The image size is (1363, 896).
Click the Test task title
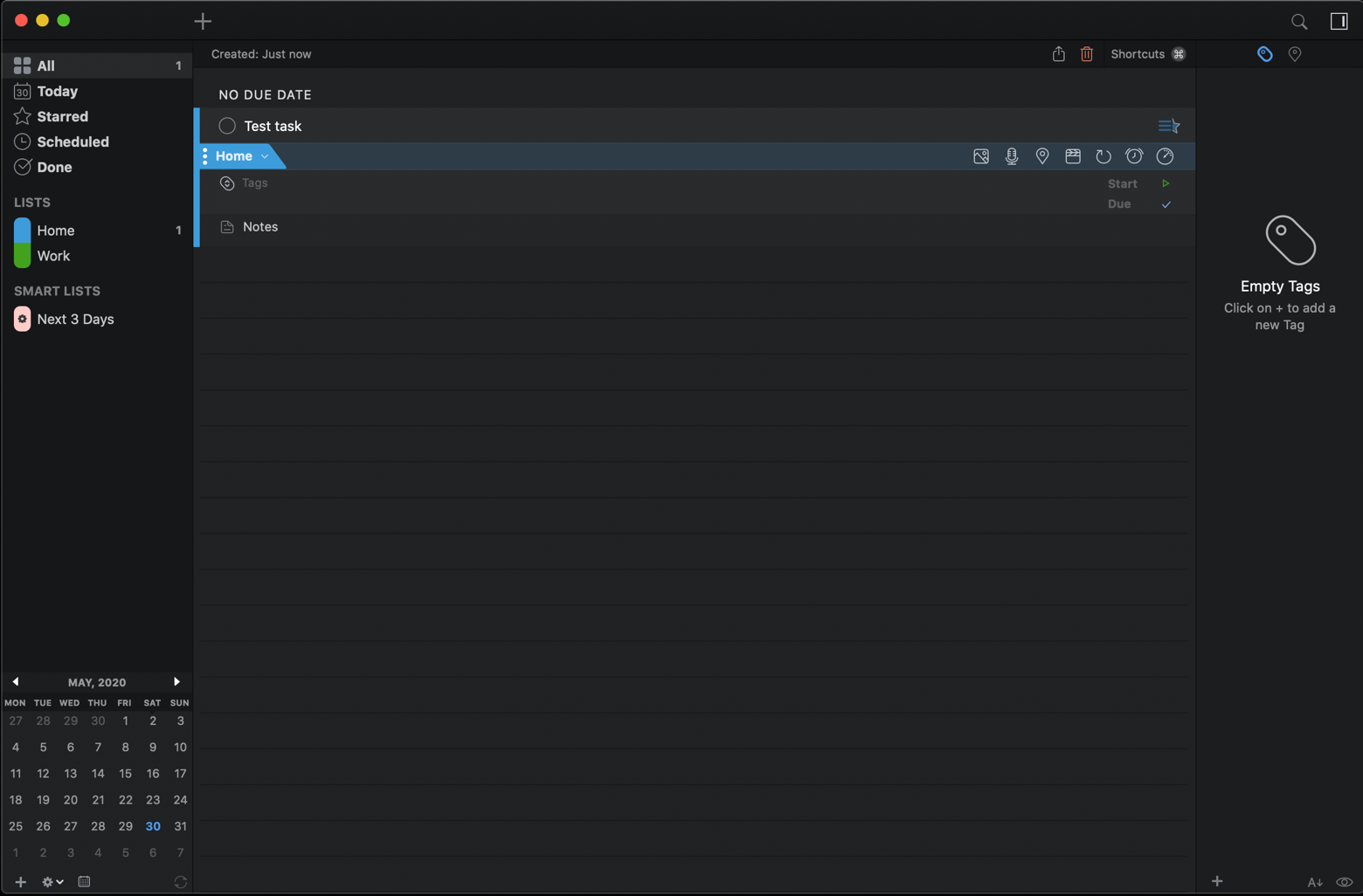click(x=273, y=126)
